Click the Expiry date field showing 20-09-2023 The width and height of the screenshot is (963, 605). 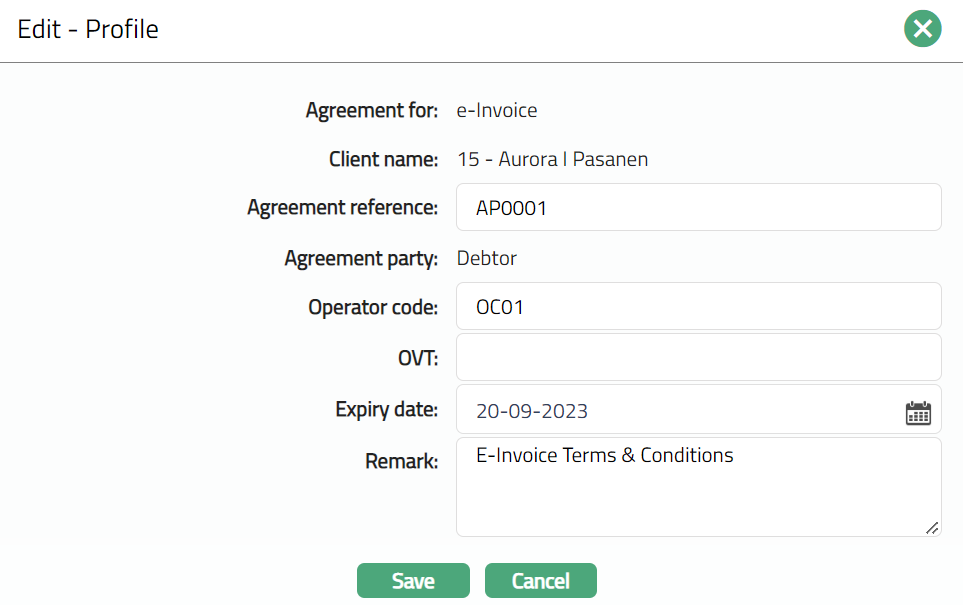tap(680, 411)
